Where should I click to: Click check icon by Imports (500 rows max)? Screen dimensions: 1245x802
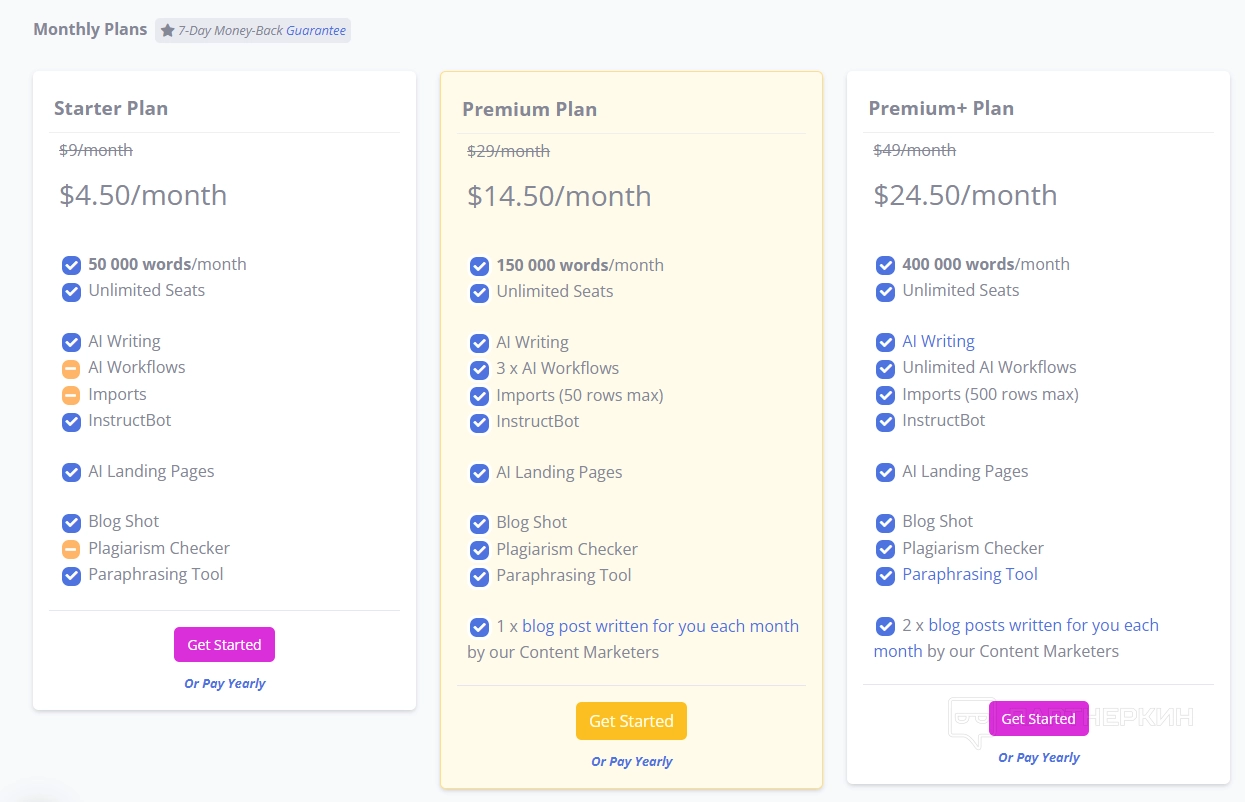click(885, 395)
